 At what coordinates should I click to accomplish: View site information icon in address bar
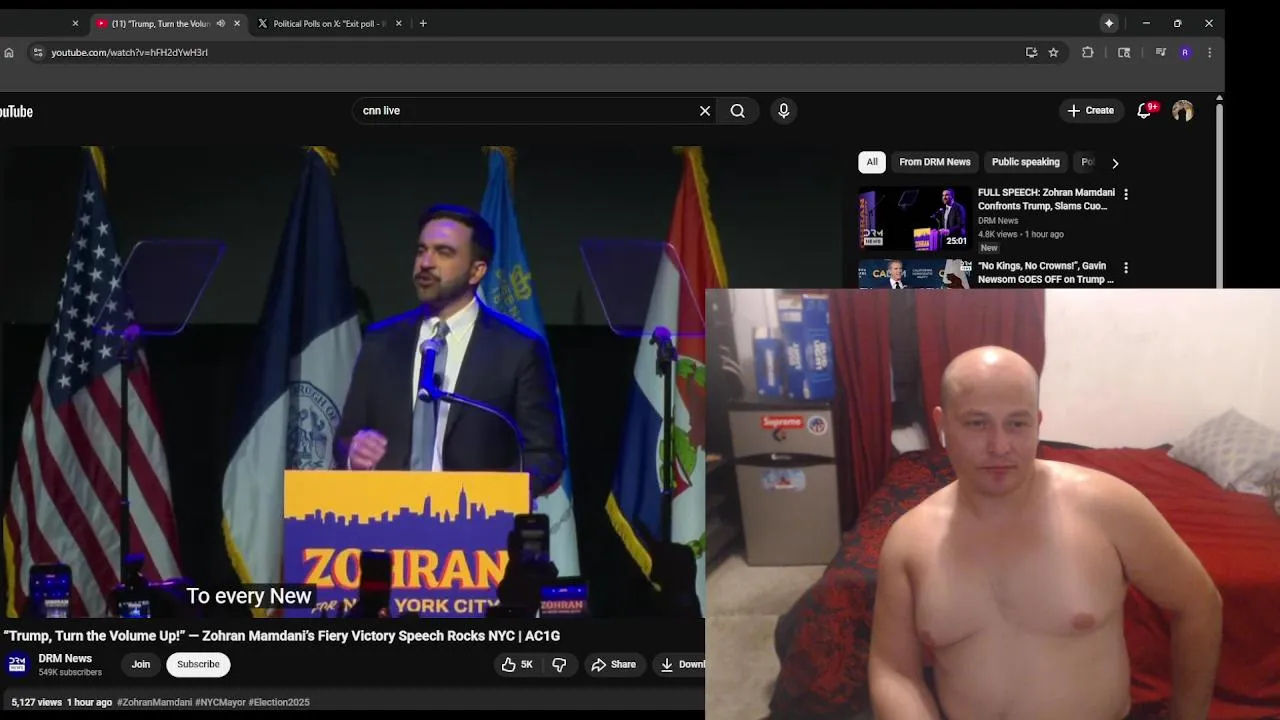[38, 52]
